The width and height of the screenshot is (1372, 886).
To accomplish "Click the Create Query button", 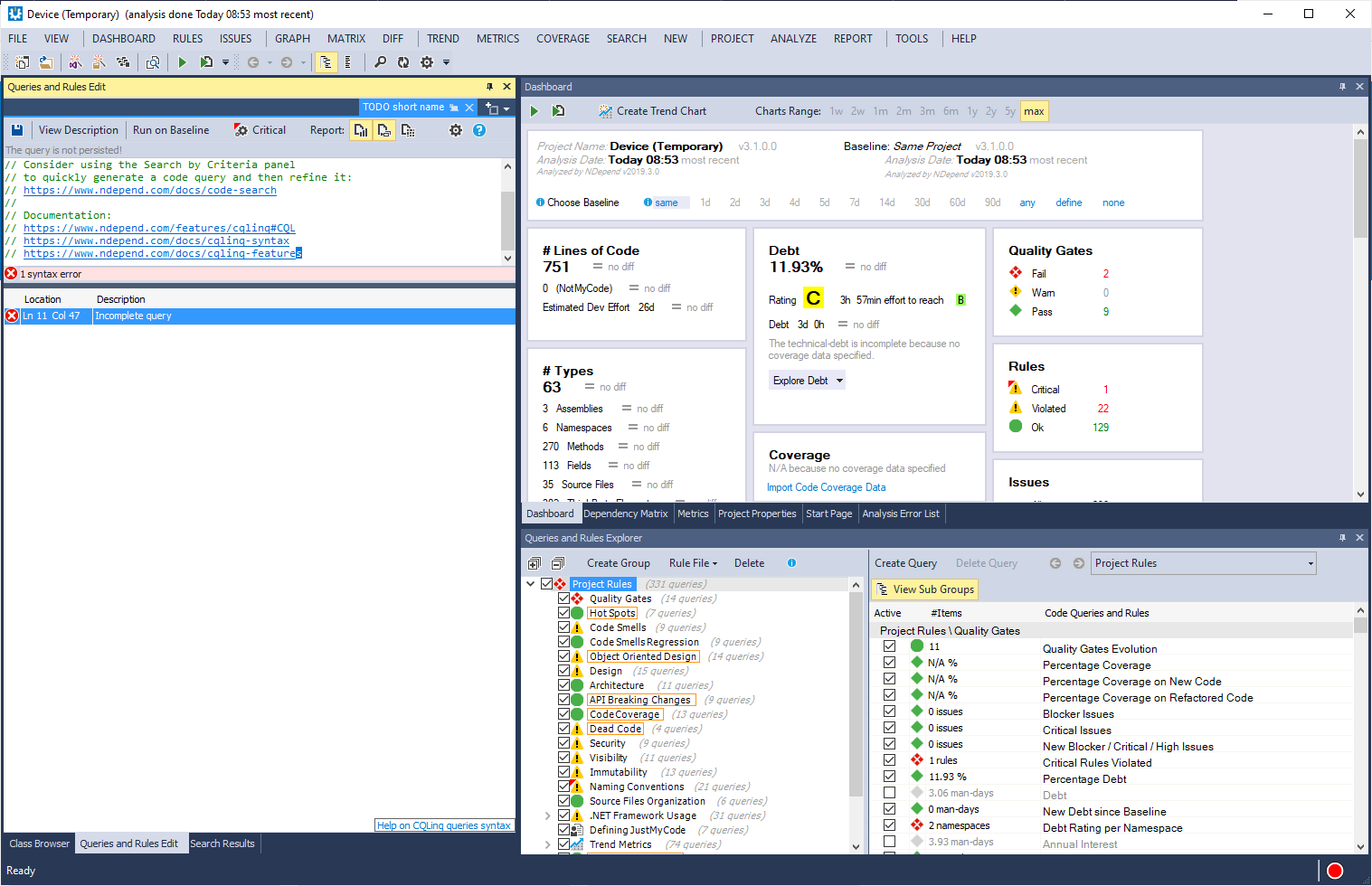I will [905, 563].
